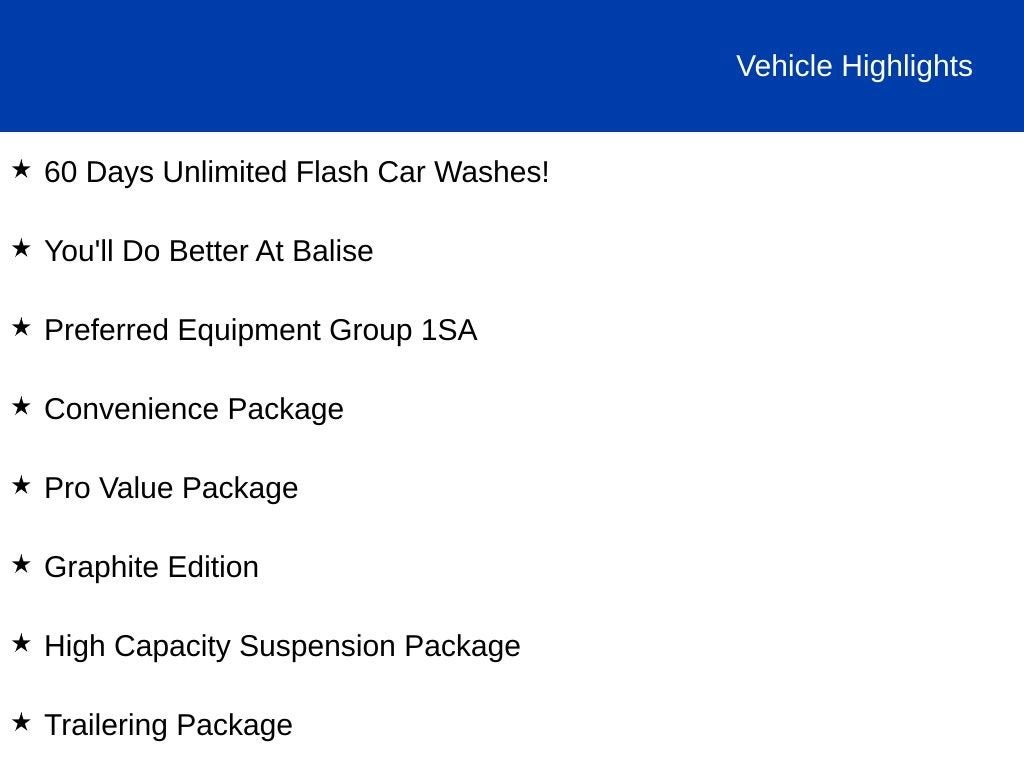Click the 1SA code text
1024x768 pixels.
click(449, 330)
